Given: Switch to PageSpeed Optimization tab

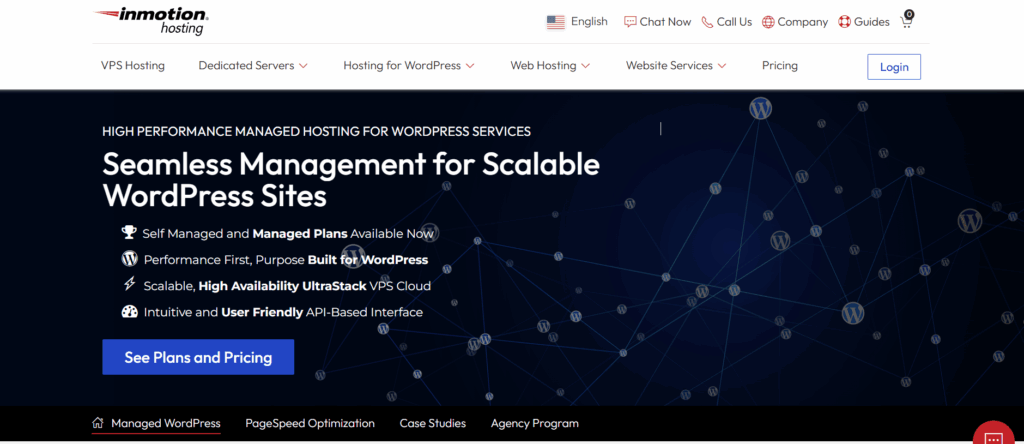Looking at the screenshot, I should click(310, 423).
